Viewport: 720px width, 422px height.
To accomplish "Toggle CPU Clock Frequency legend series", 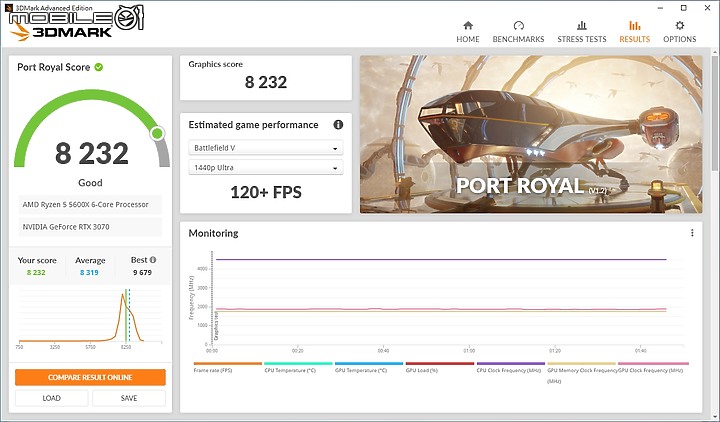I will click(511, 367).
